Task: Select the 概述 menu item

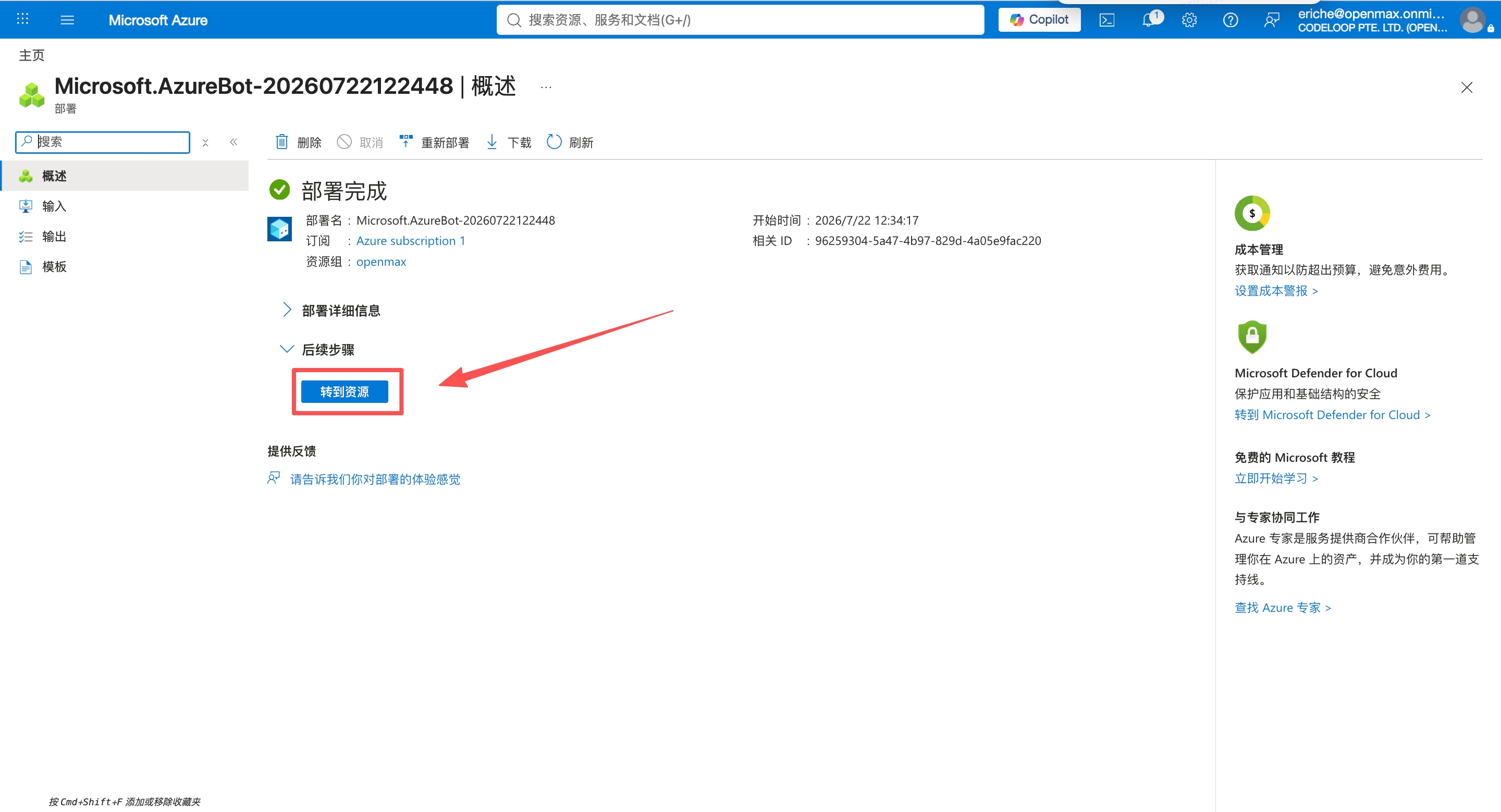Action: pos(124,175)
